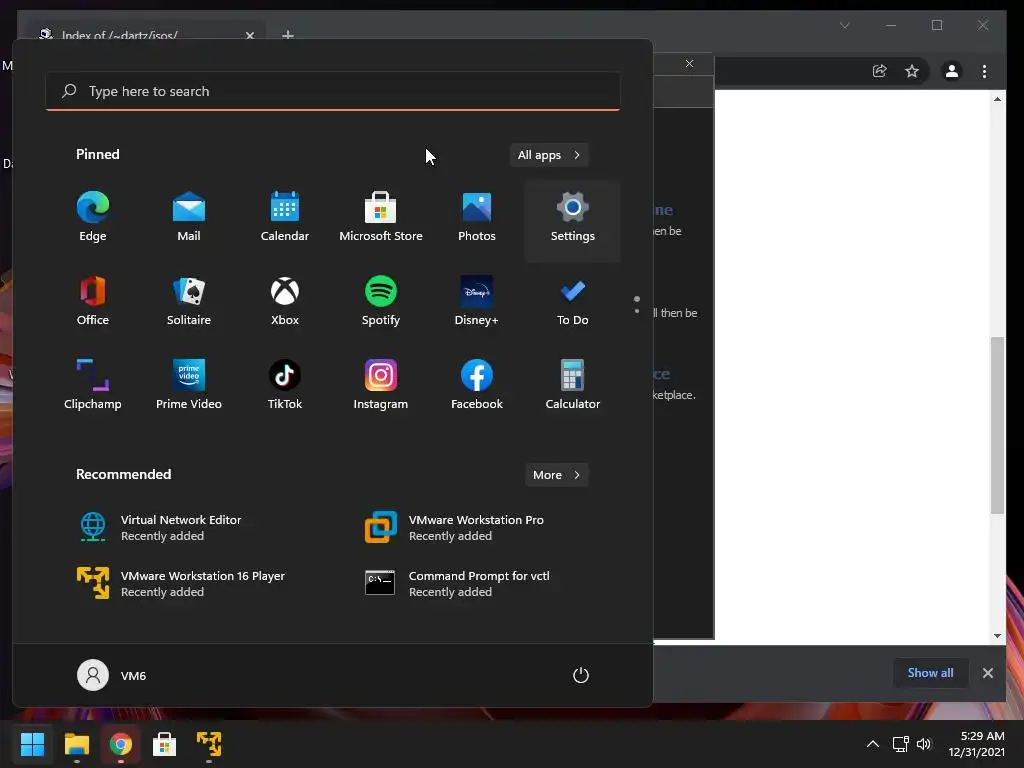Image resolution: width=1024 pixels, height=768 pixels.
Task: Open the network status tray icon
Action: click(901, 744)
